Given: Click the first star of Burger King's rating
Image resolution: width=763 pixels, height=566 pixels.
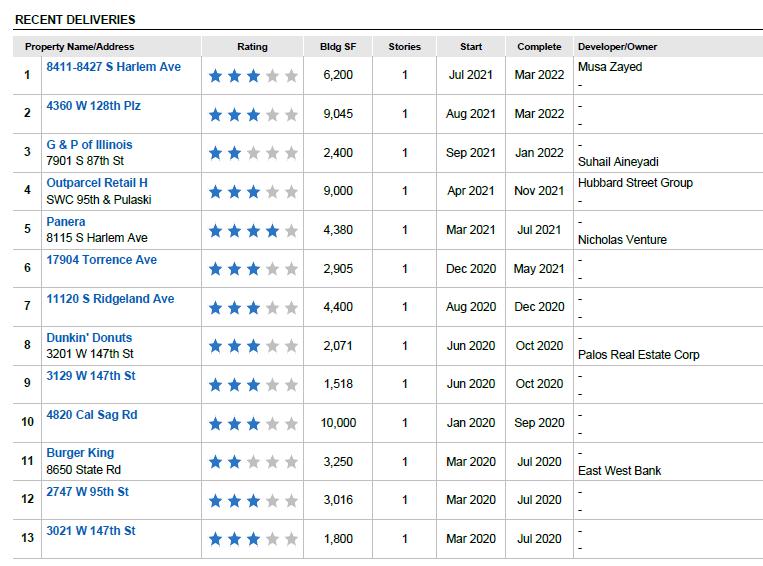Looking at the screenshot, I should (x=215, y=461).
